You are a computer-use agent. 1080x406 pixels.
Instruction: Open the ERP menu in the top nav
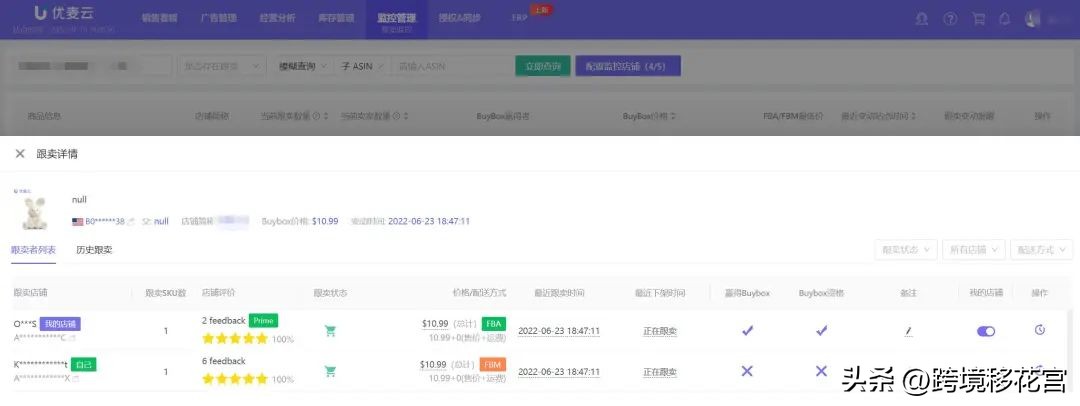[x=520, y=19]
